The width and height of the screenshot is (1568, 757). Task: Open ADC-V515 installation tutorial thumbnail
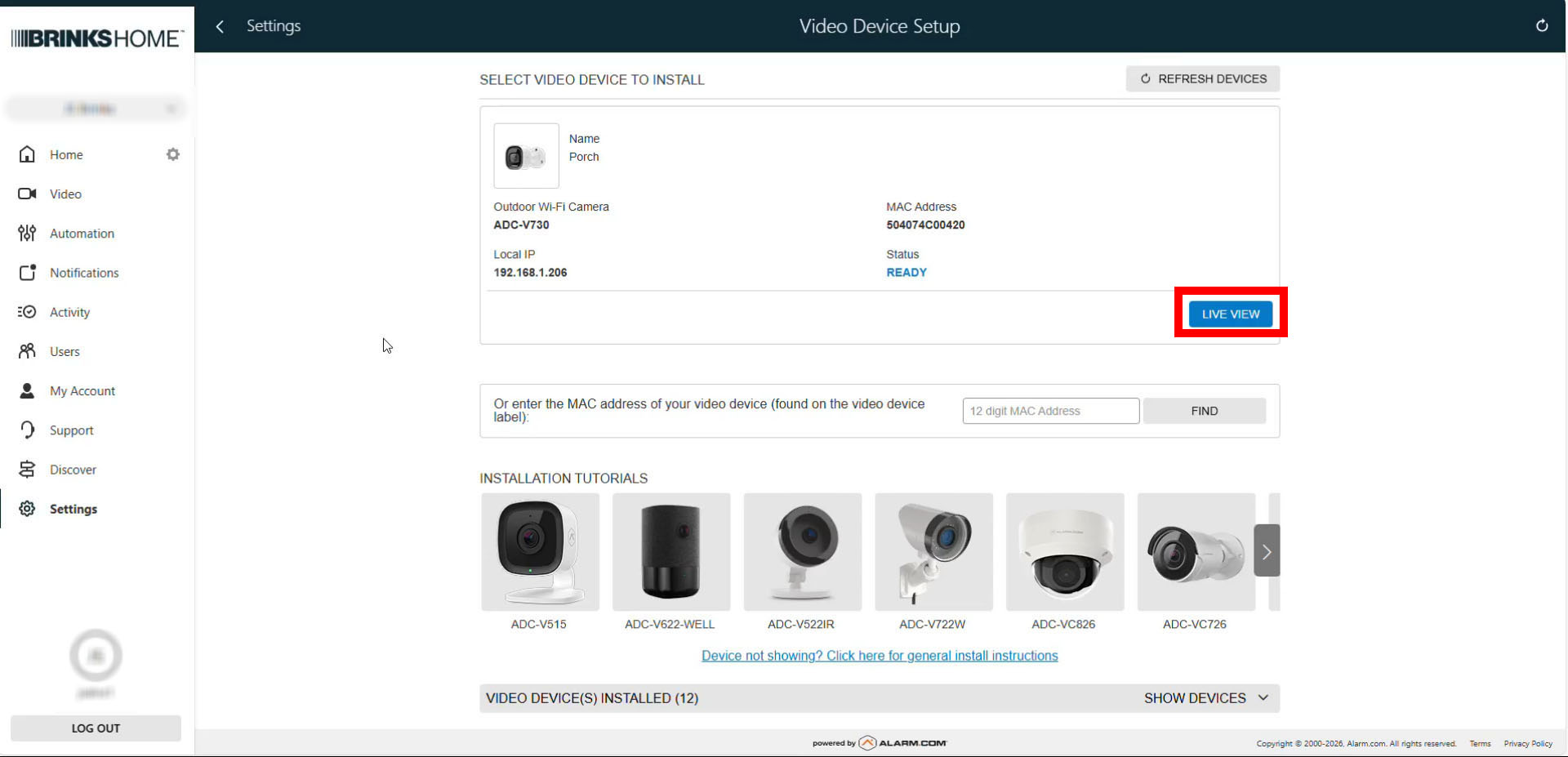click(x=540, y=552)
